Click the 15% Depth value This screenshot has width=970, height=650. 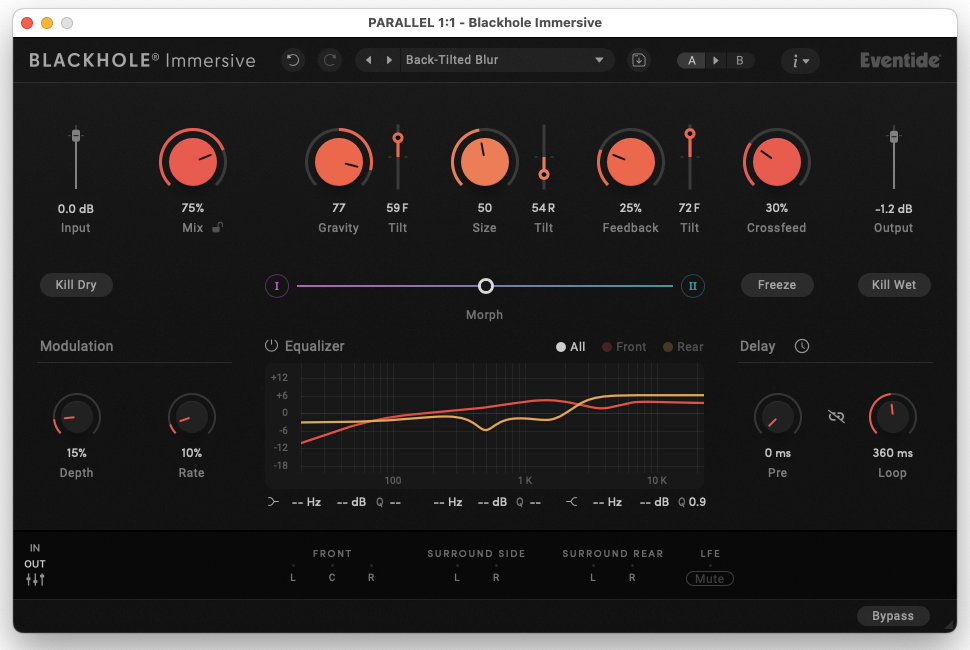pos(77,453)
